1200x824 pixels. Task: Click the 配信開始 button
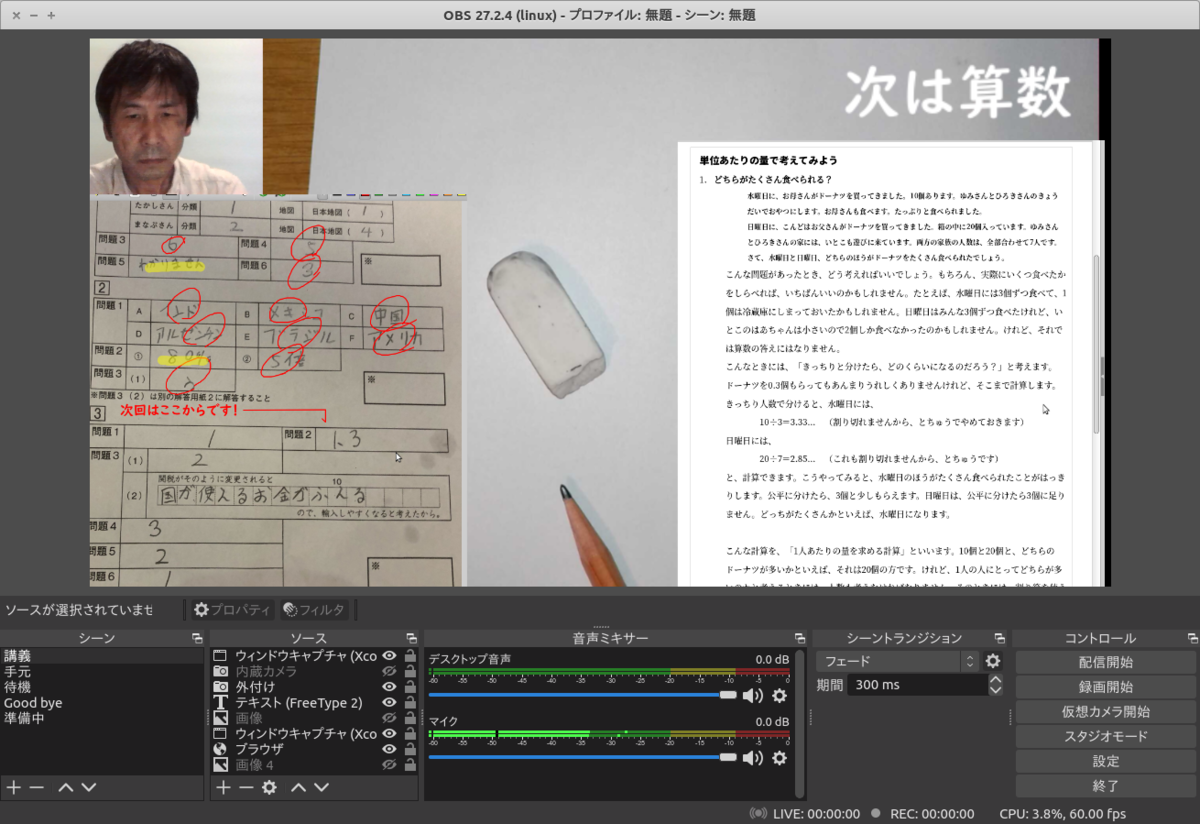click(1105, 662)
